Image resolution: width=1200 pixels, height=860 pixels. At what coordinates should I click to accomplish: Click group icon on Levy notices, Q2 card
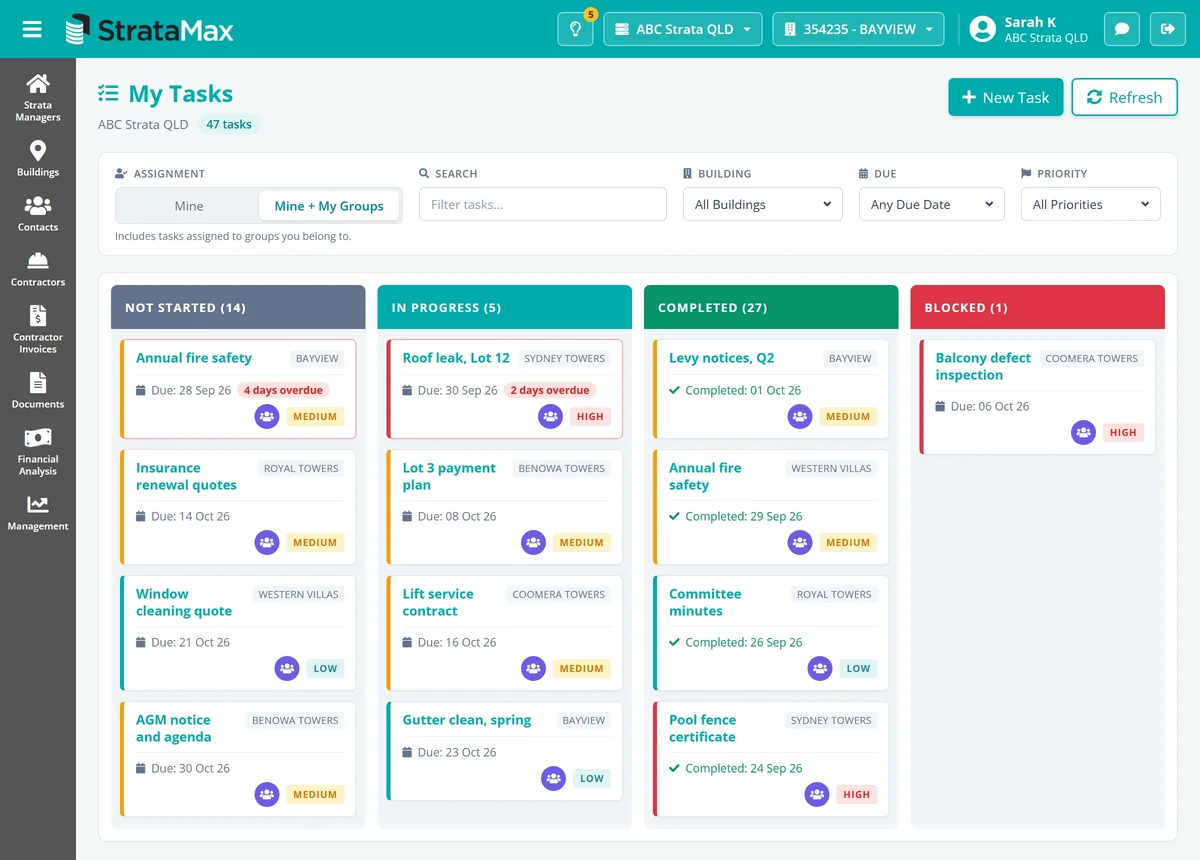coord(800,417)
